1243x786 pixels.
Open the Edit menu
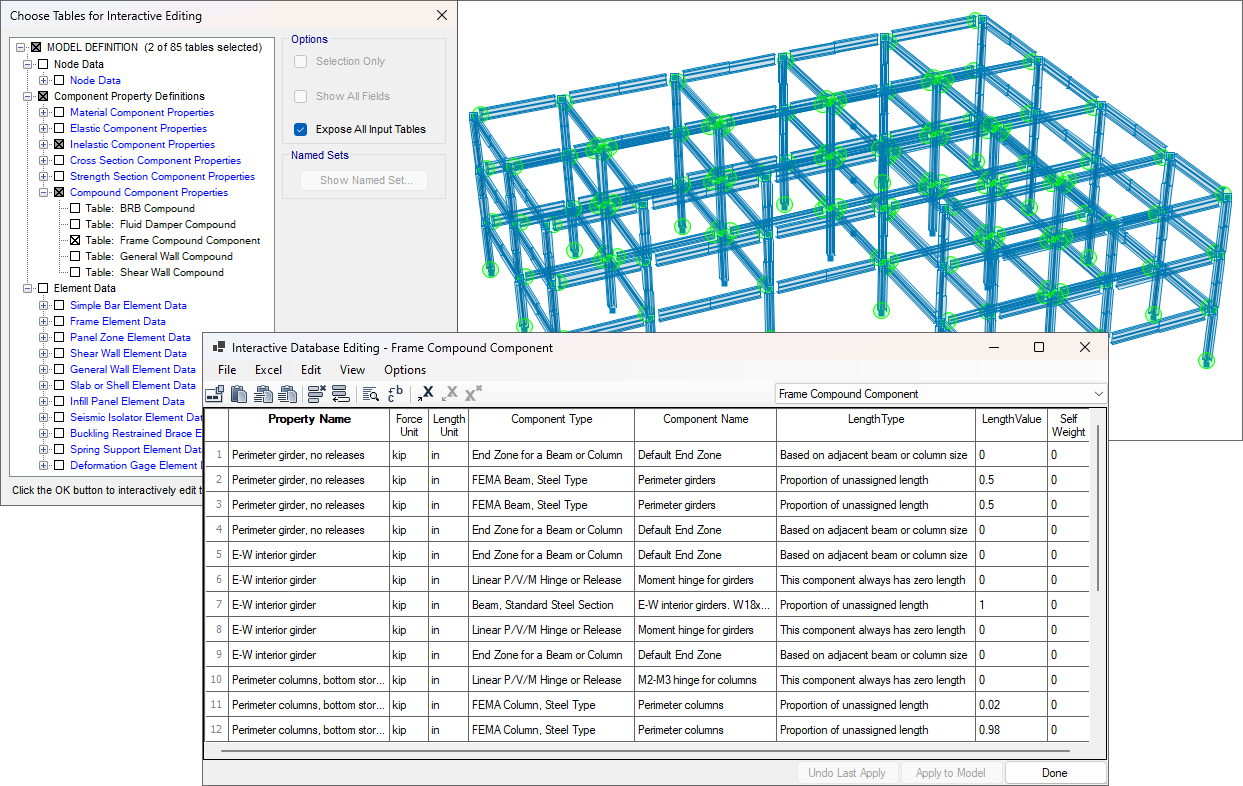pos(311,370)
